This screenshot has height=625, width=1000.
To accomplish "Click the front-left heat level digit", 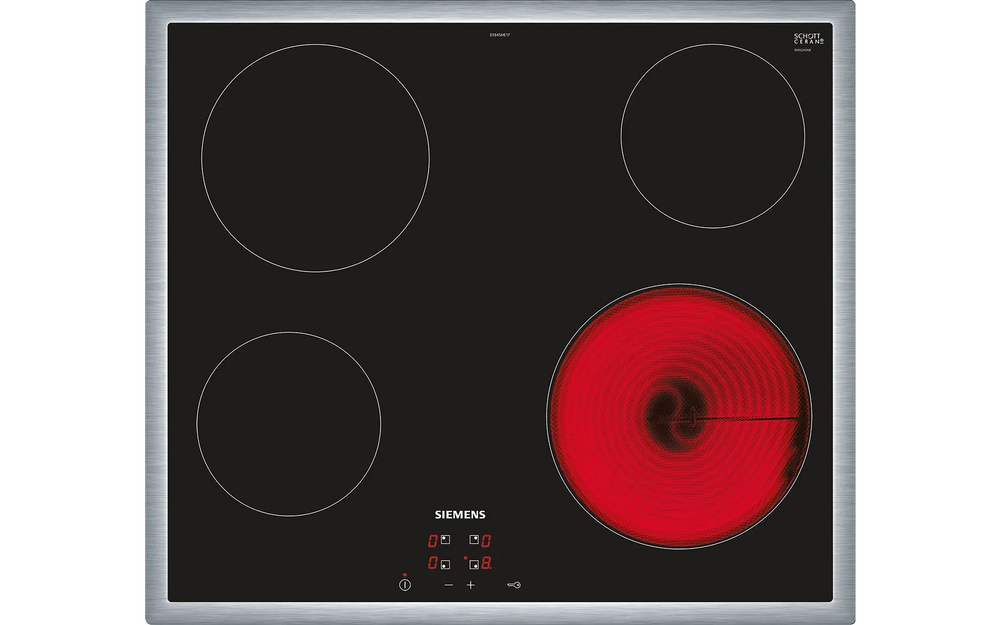I will pos(433,564).
